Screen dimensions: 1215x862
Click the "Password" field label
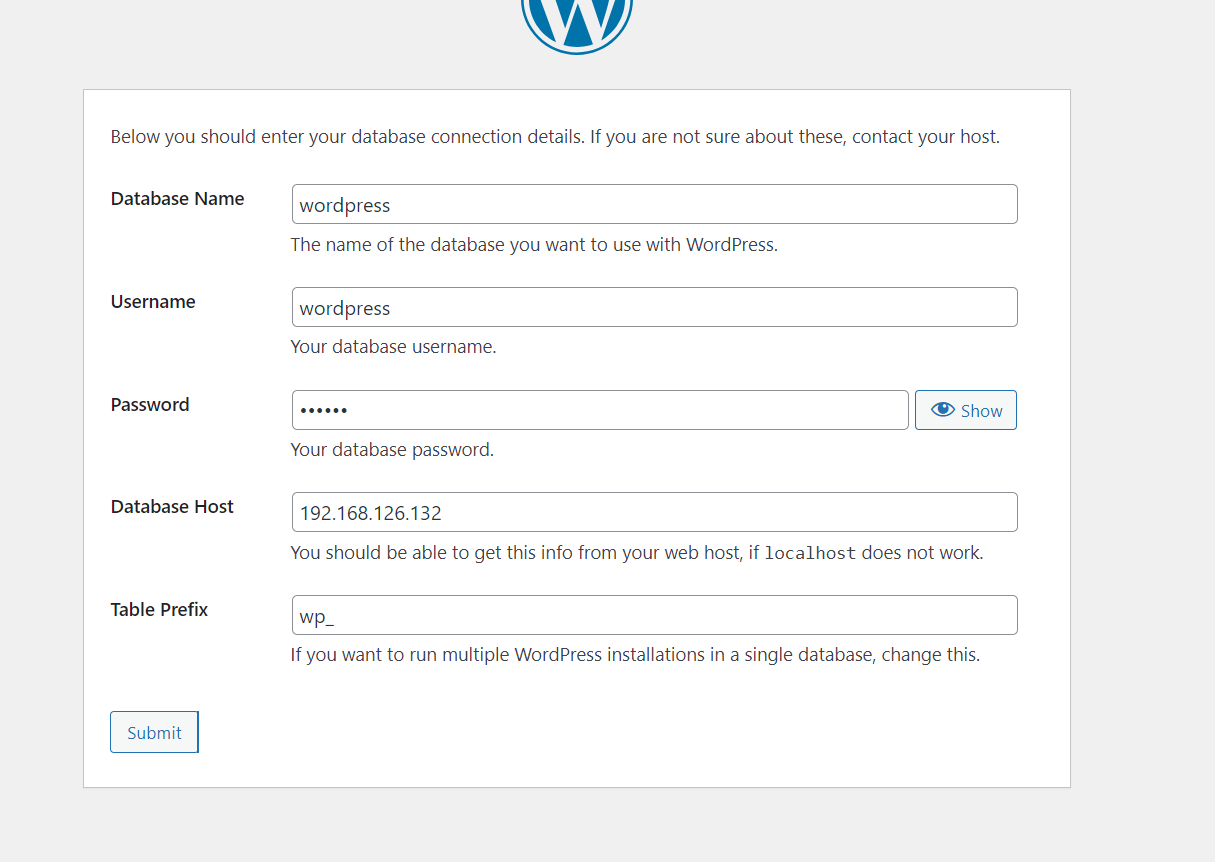pos(150,405)
